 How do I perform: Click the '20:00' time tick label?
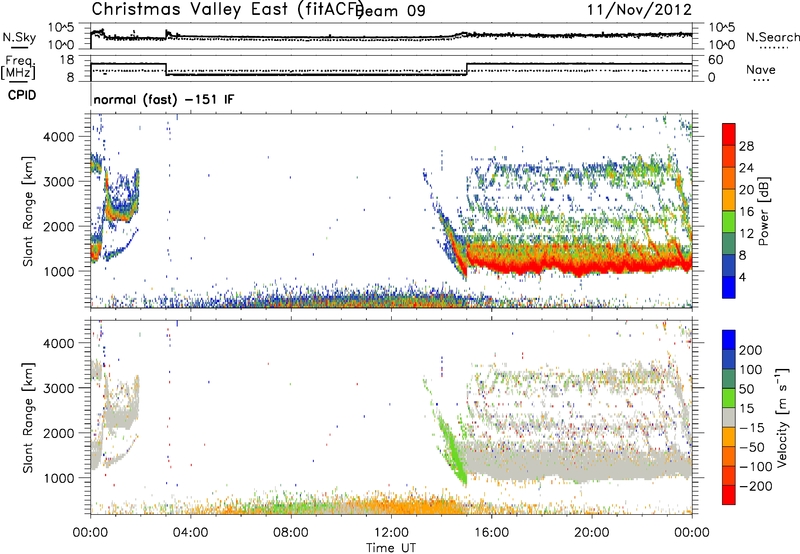pos(591,533)
